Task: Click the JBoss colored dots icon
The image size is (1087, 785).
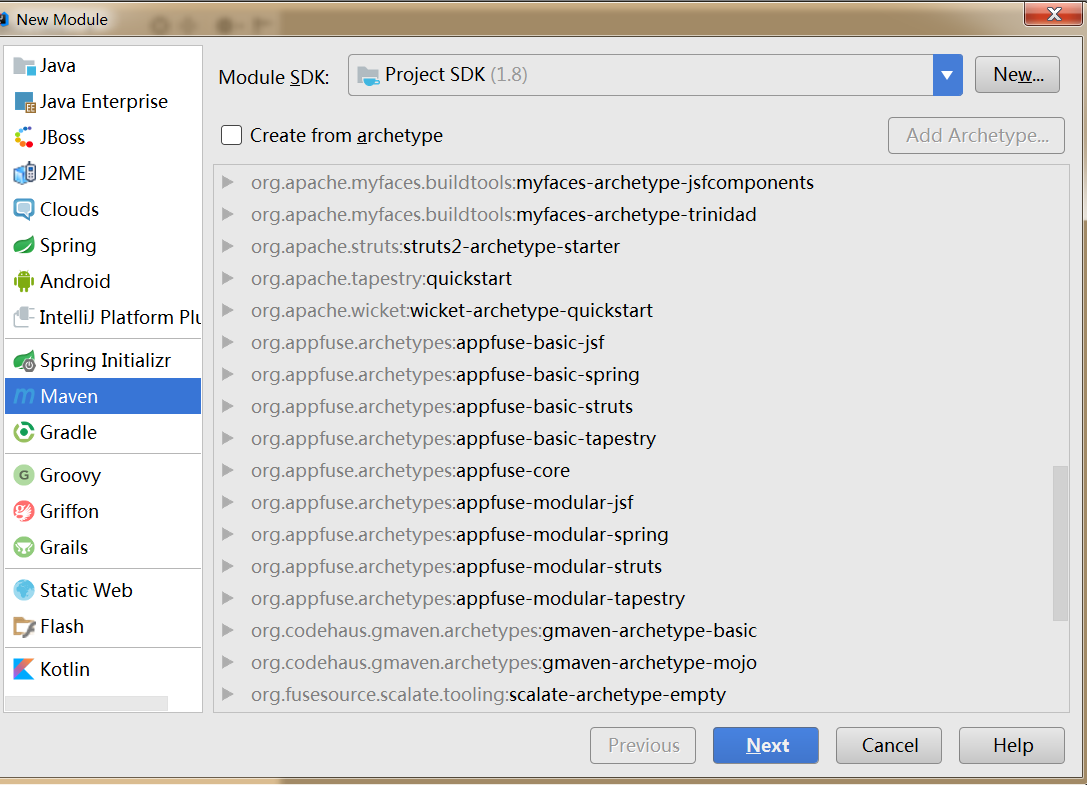Action: (24, 137)
